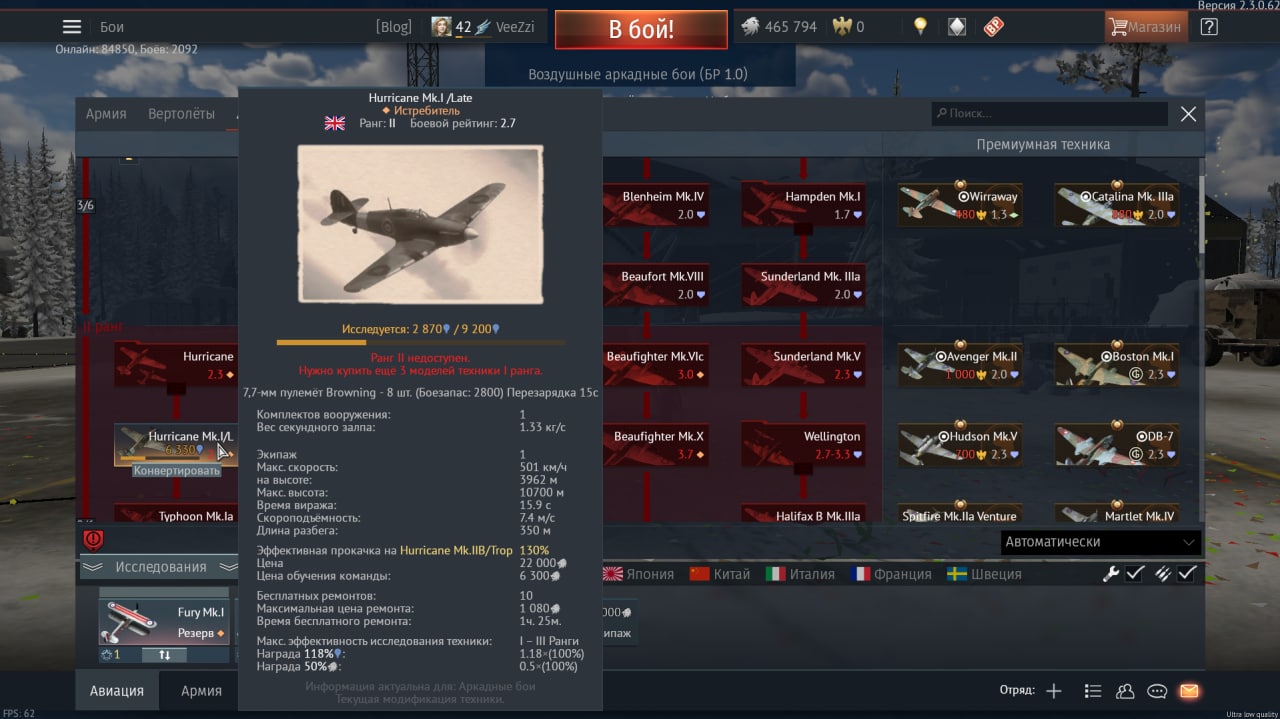Open the contacts friends icon

pos(1125,691)
